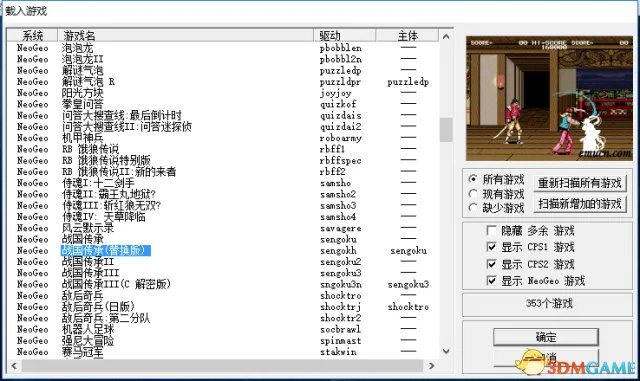Click parent name sengoku3 in 主体 column
The height and width of the screenshot is (381, 640).
[408, 285]
